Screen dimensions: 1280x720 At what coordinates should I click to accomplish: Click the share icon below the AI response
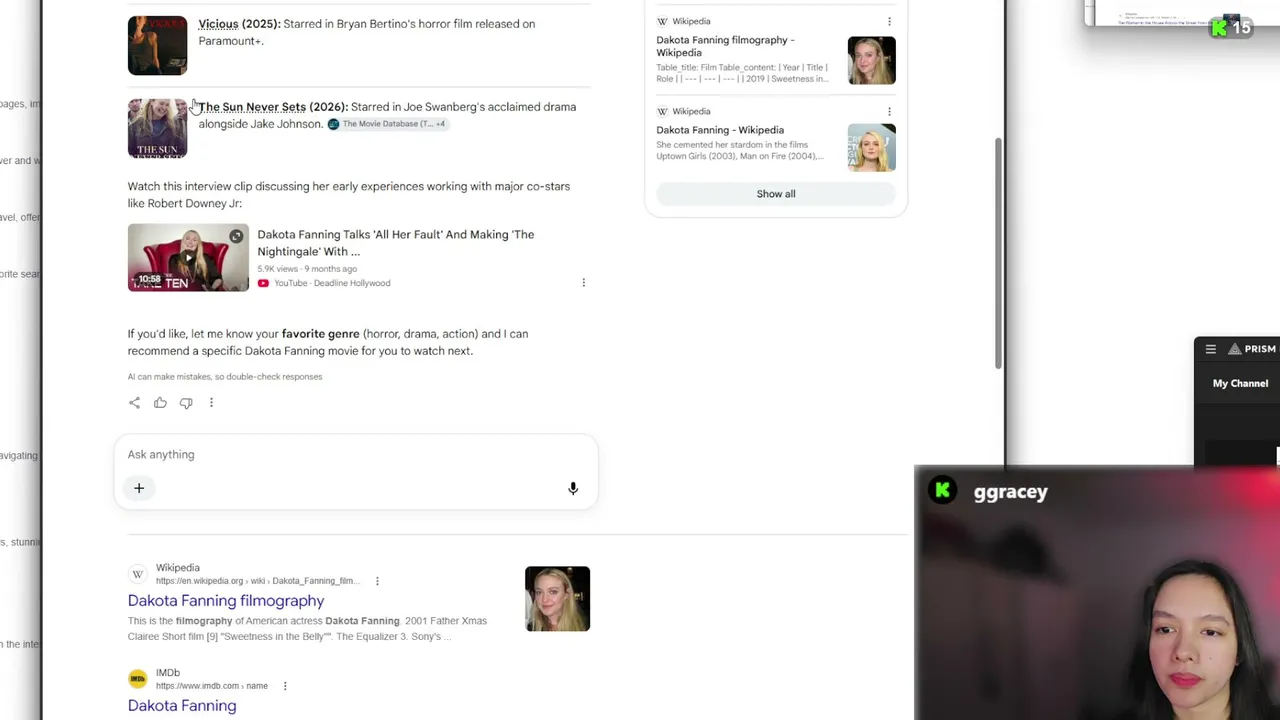pyautogui.click(x=134, y=403)
